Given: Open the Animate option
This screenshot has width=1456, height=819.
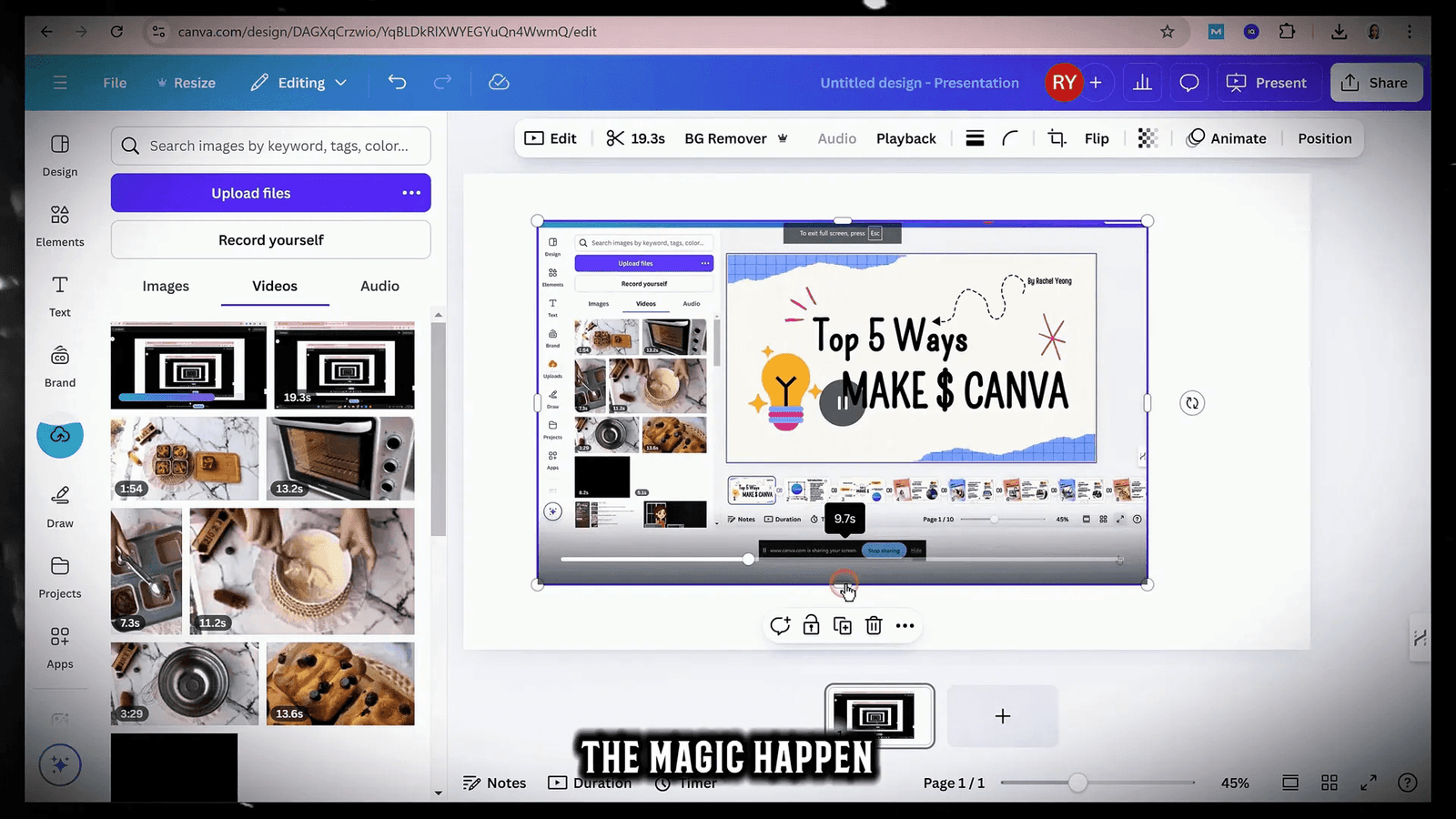Looking at the screenshot, I should [1227, 138].
